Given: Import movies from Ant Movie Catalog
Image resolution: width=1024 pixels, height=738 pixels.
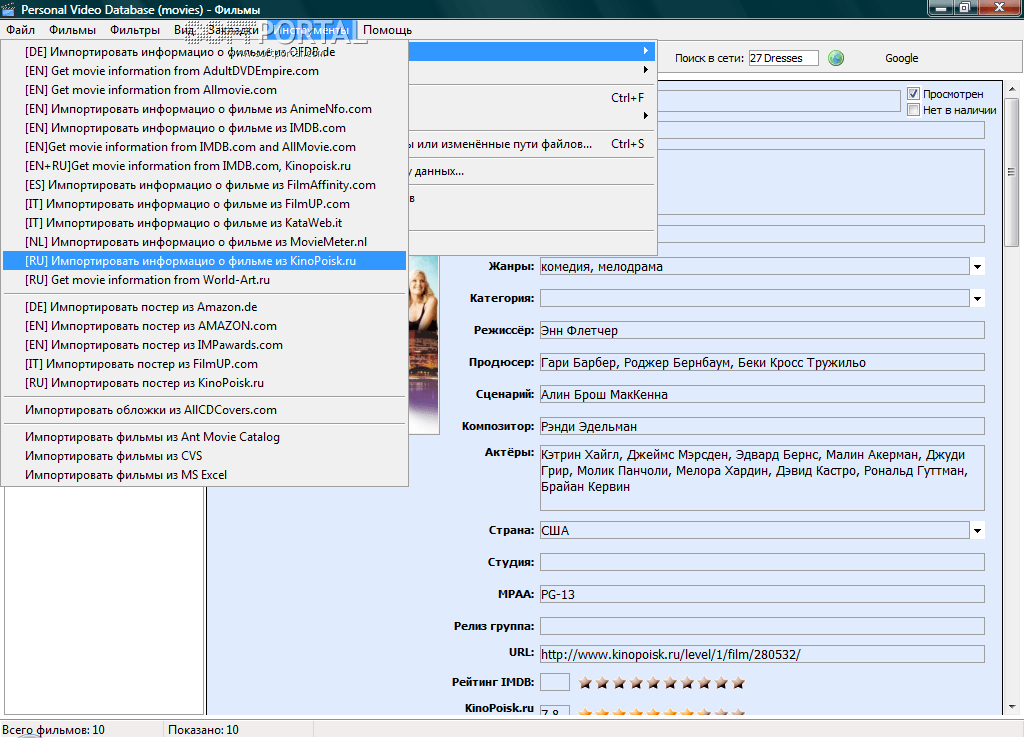Looking at the screenshot, I should point(204,437).
